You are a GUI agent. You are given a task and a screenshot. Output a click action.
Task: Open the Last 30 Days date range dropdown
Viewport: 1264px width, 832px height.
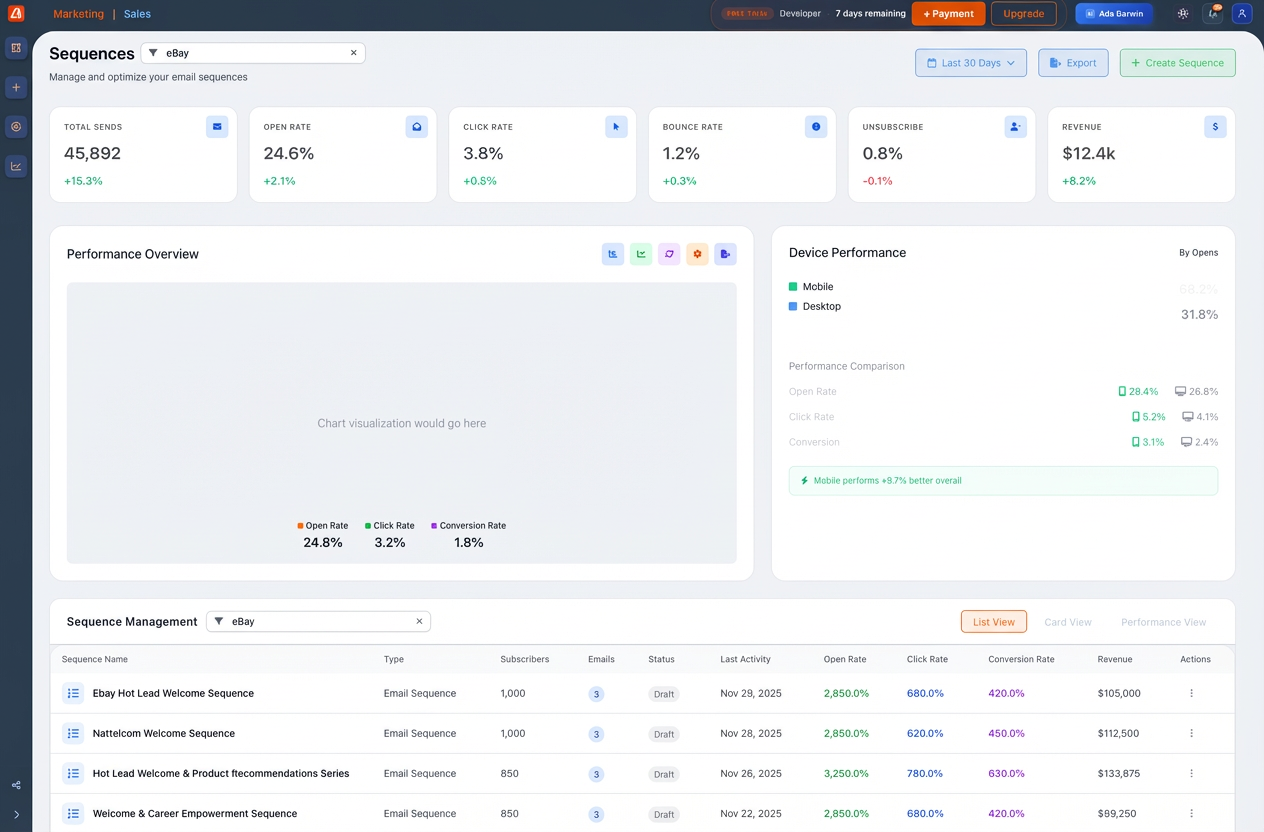(x=970, y=63)
